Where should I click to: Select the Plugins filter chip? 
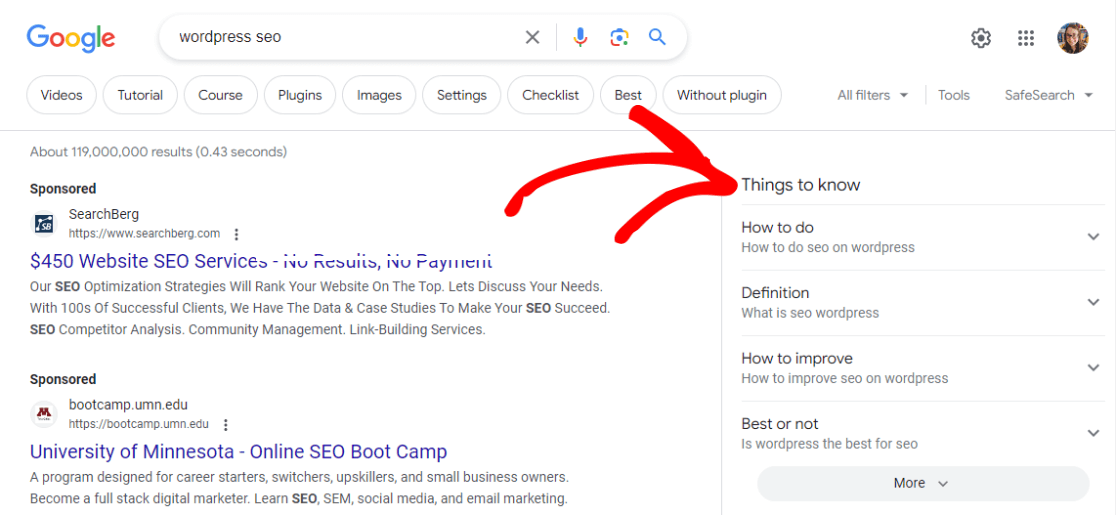tap(300, 95)
